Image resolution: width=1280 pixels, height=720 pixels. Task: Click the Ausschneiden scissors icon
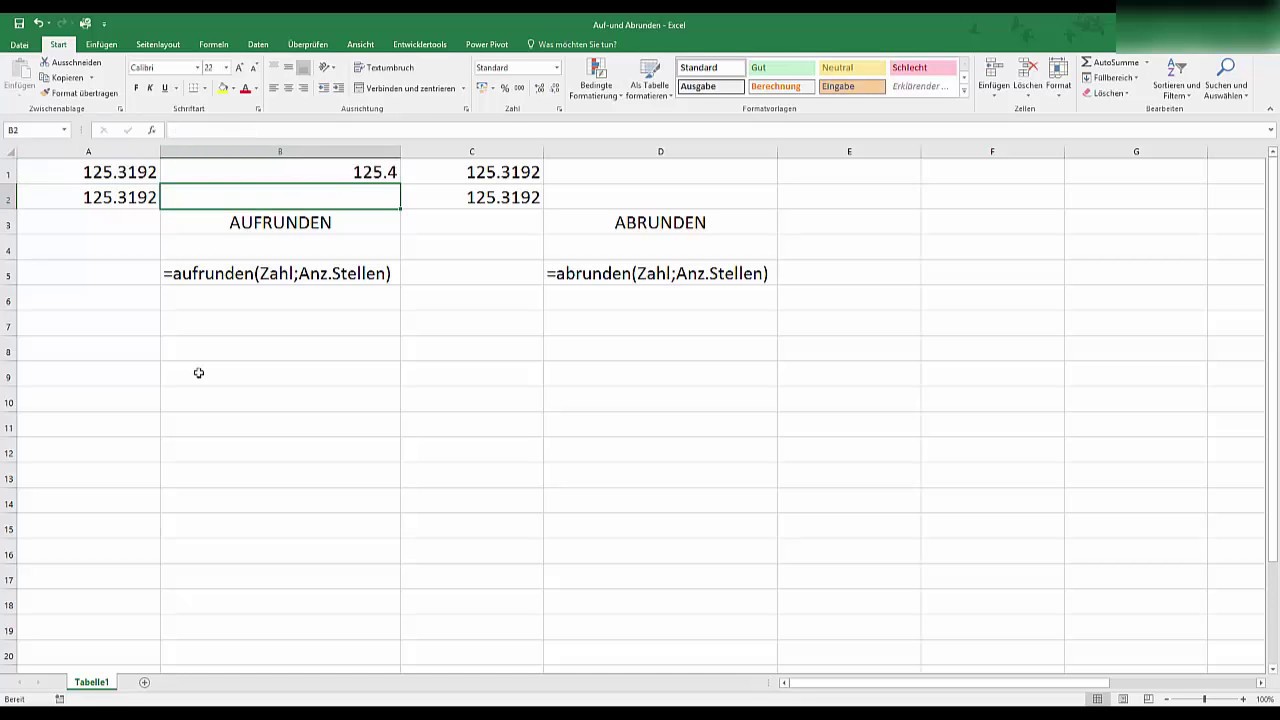(x=45, y=62)
